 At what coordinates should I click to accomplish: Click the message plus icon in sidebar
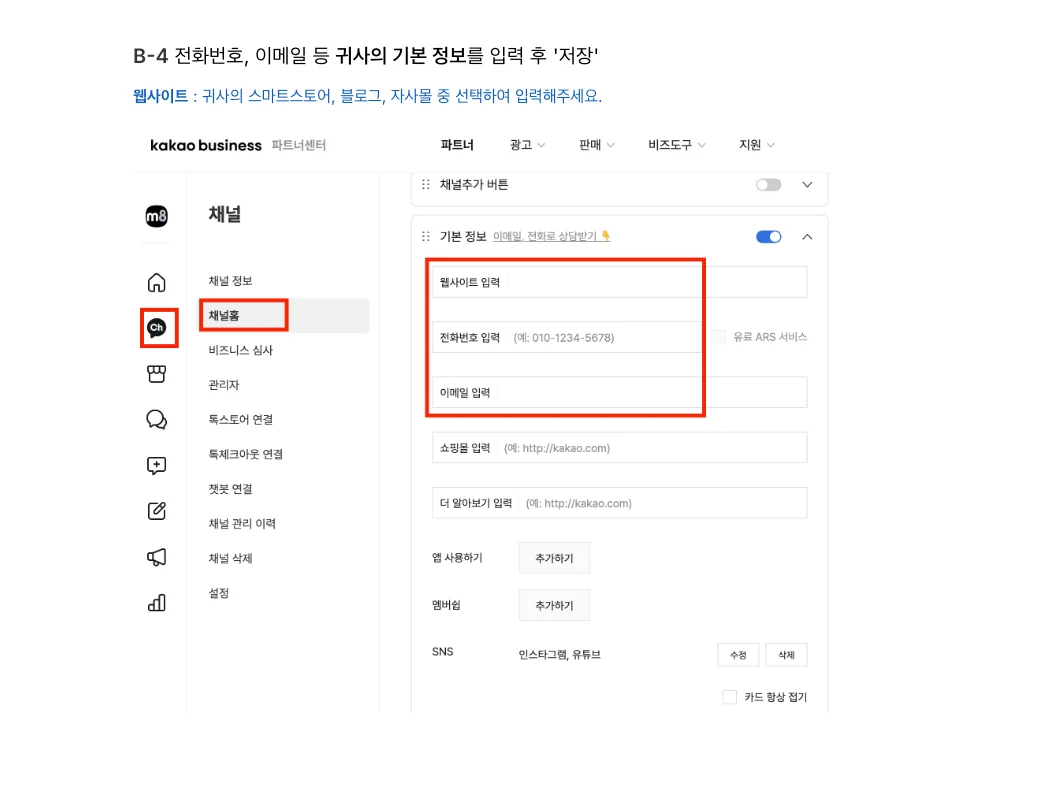(157, 466)
